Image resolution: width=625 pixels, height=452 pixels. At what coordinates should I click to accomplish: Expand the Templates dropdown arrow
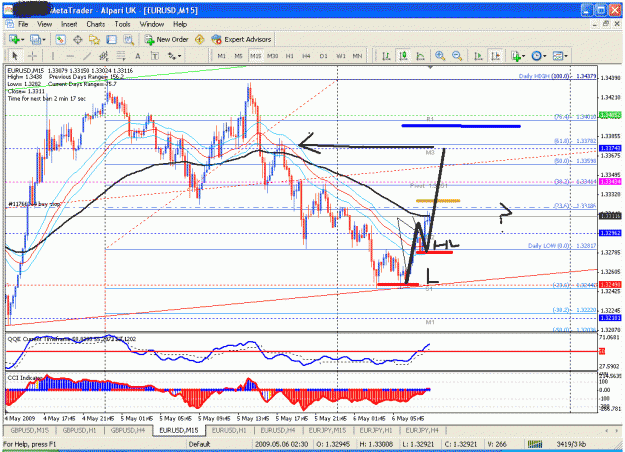[565, 56]
